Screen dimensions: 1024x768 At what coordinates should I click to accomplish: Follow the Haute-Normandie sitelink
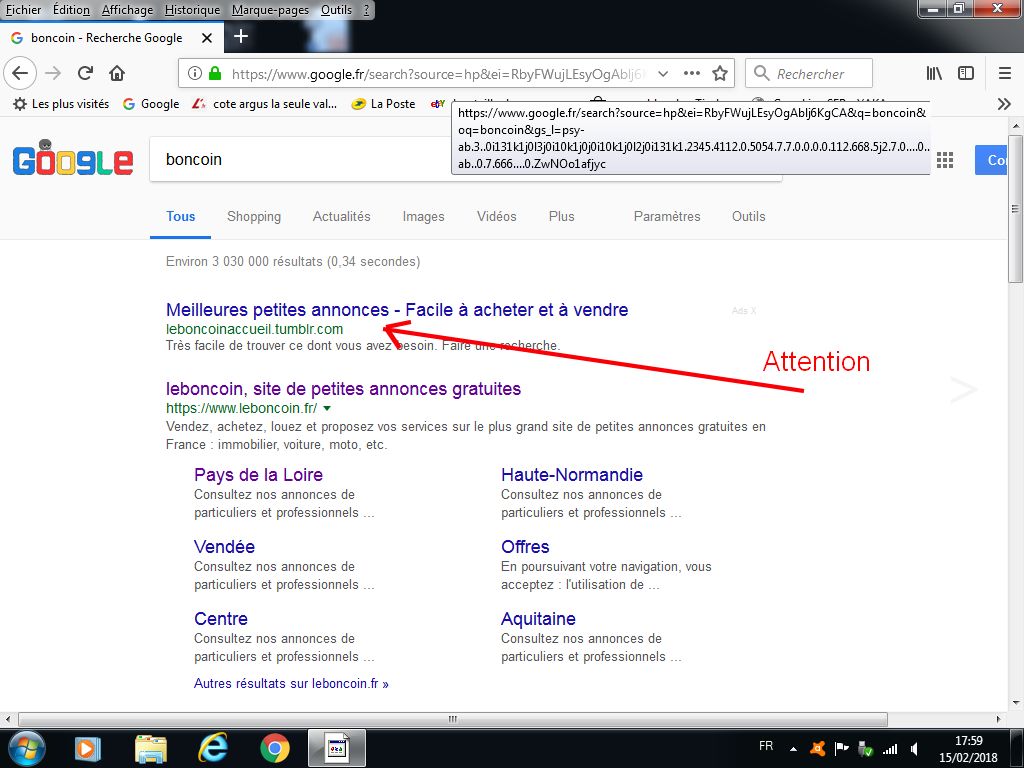click(572, 475)
